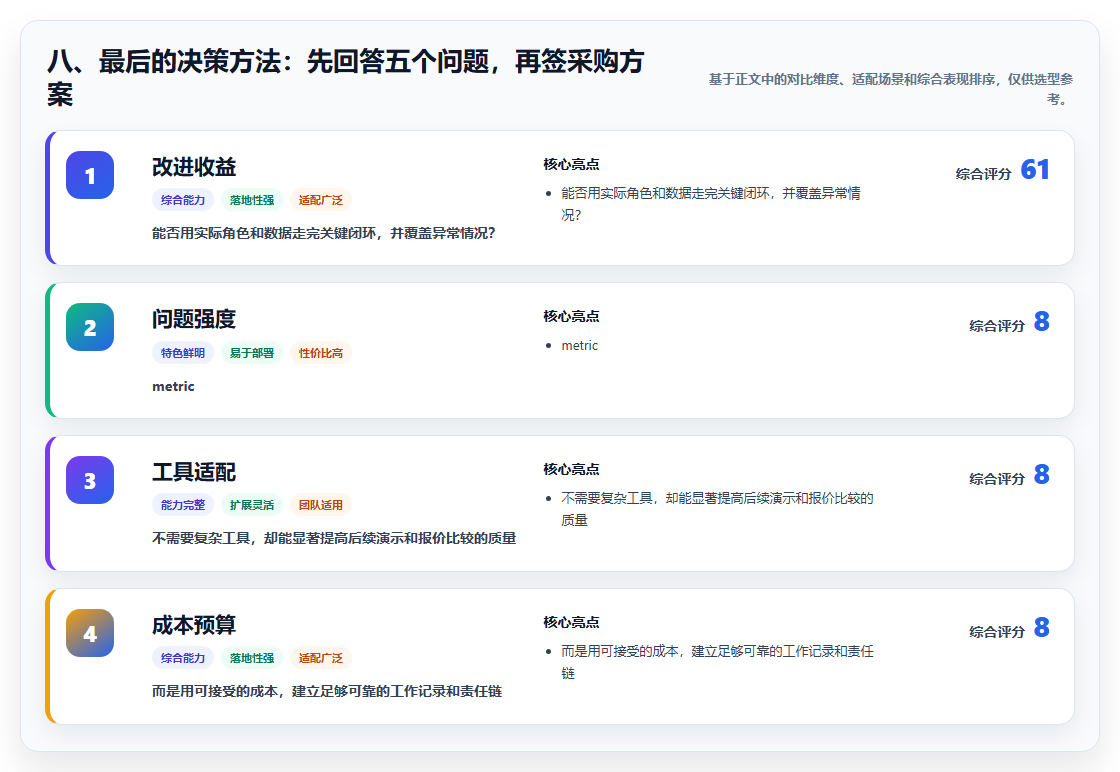This screenshot has width=1120, height=772.
Task: Click bold description 而是用可接受的成本 under 成本预算
Action: (327, 691)
